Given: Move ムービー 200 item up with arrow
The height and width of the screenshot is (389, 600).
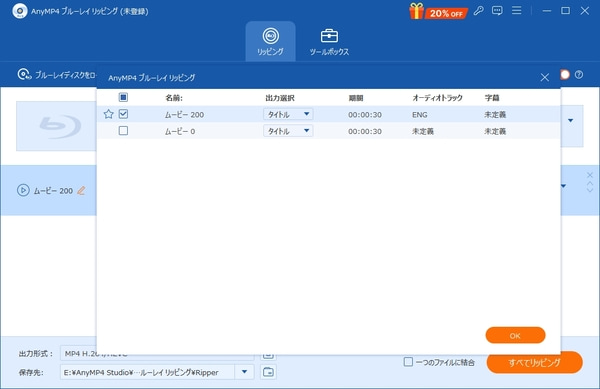Looking at the screenshot, I should 590,184.
